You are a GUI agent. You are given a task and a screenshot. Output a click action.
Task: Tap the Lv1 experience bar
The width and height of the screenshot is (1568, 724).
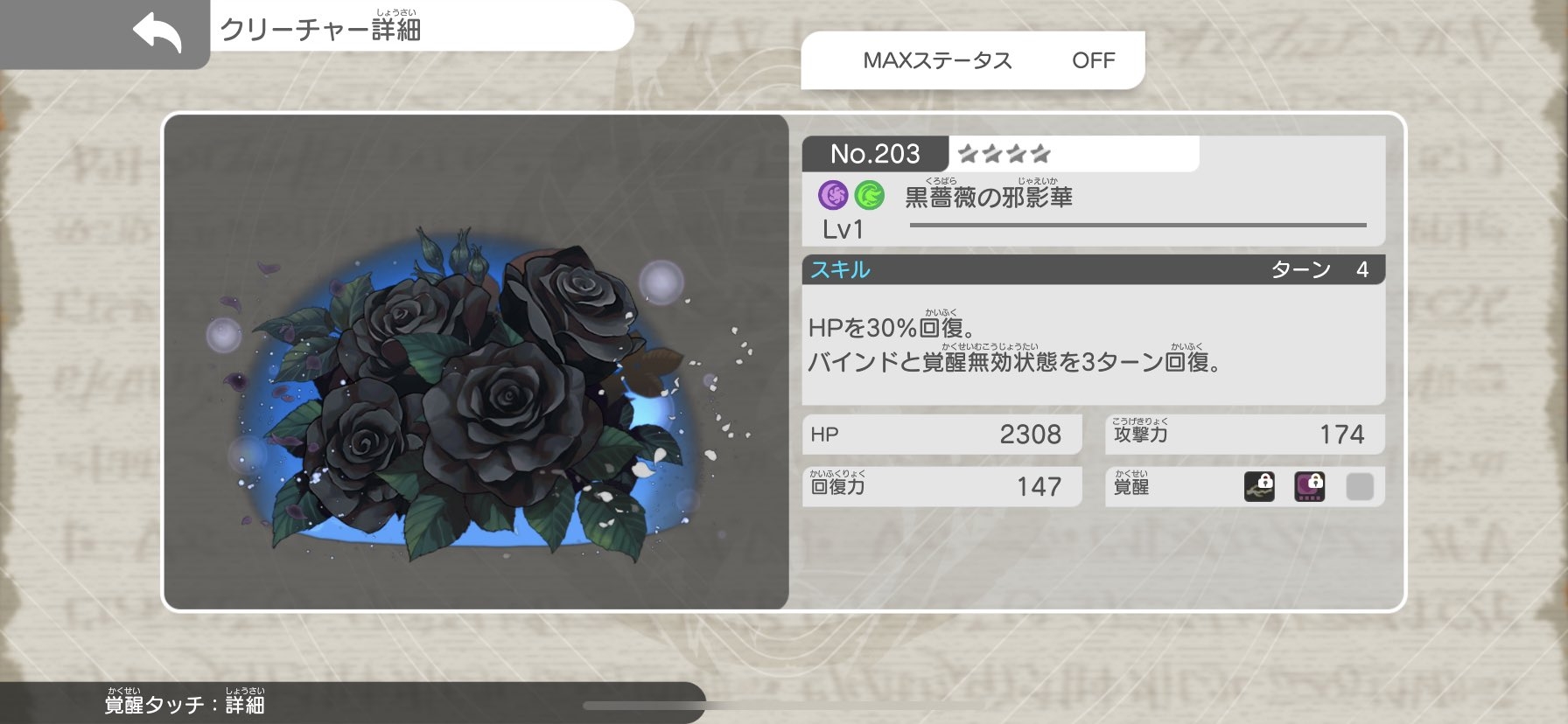1137,226
